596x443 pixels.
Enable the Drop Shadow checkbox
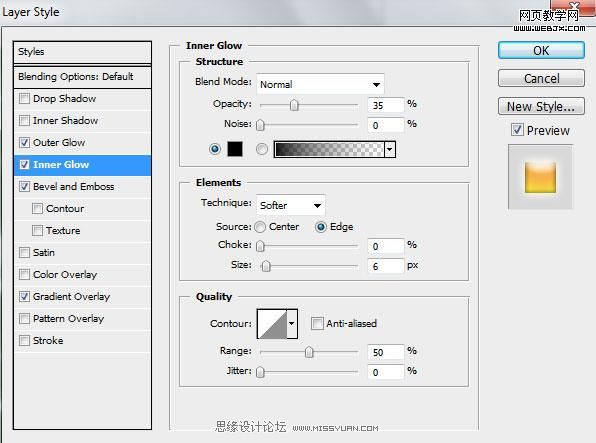[x=24, y=98]
